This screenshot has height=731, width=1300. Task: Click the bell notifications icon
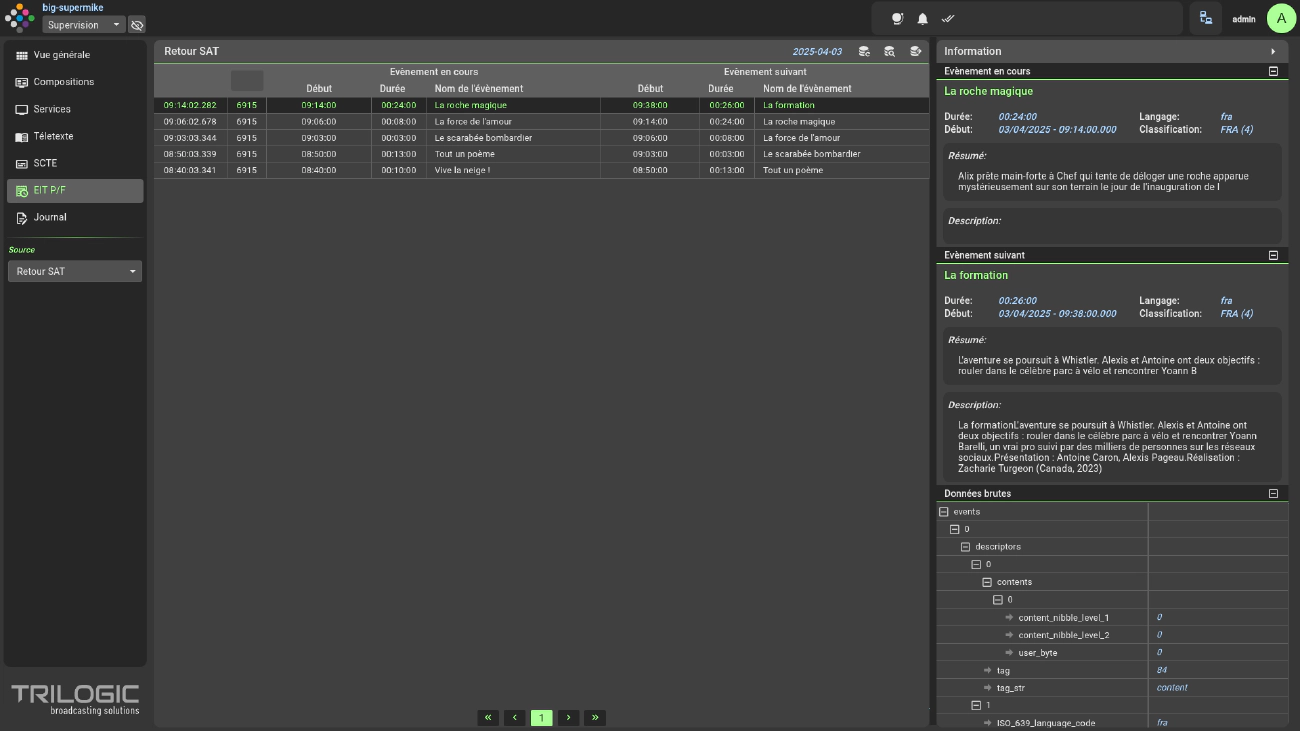point(923,19)
